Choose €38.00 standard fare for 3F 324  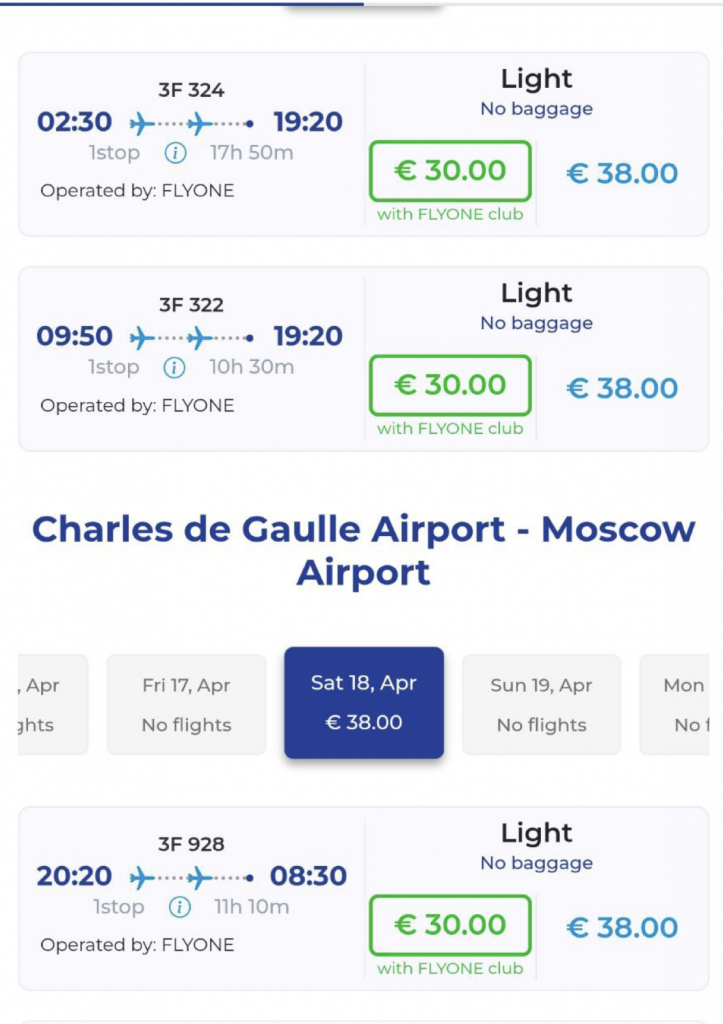point(622,173)
